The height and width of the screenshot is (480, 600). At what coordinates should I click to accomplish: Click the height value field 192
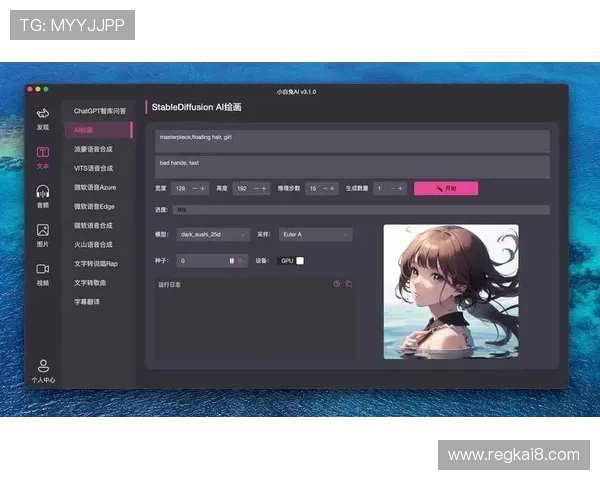point(242,188)
